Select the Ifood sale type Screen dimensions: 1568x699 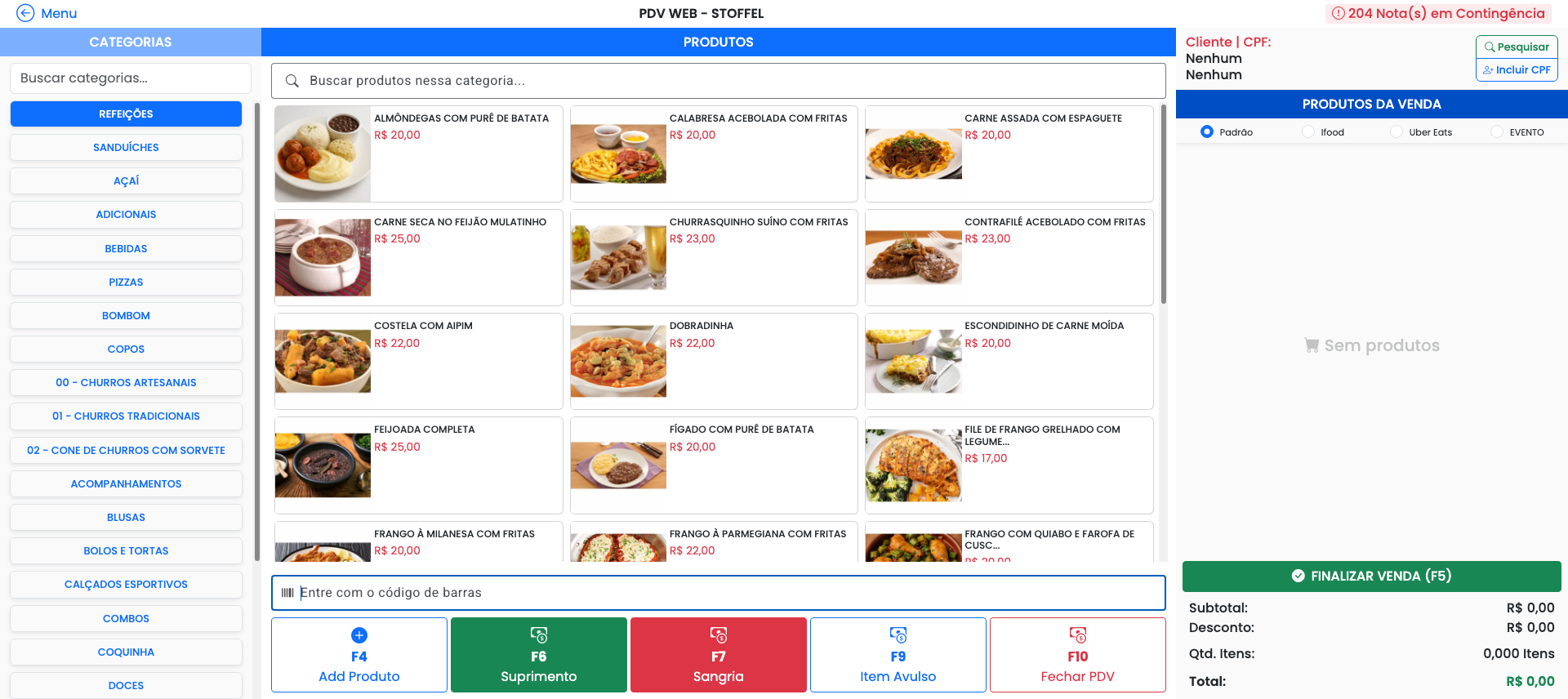coord(1308,131)
